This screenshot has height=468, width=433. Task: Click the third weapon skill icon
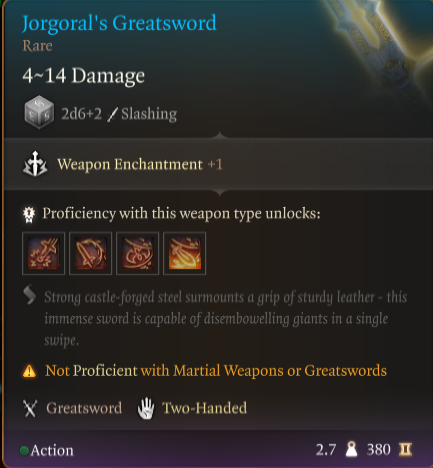click(x=137, y=253)
